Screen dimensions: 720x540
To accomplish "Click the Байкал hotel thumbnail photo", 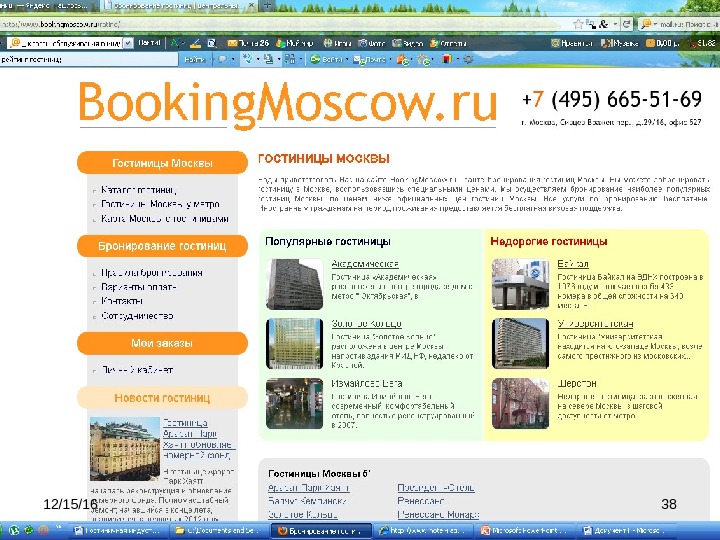I will 520,284.
